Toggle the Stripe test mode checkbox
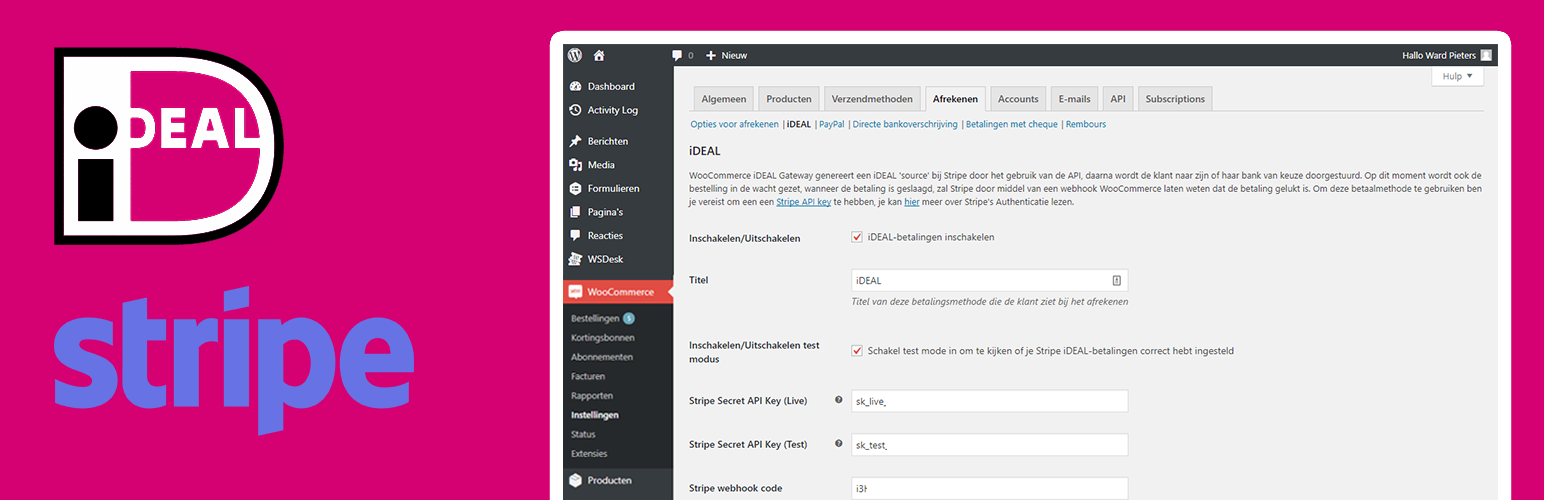Screen dimensions: 1544x500 (857, 351)
